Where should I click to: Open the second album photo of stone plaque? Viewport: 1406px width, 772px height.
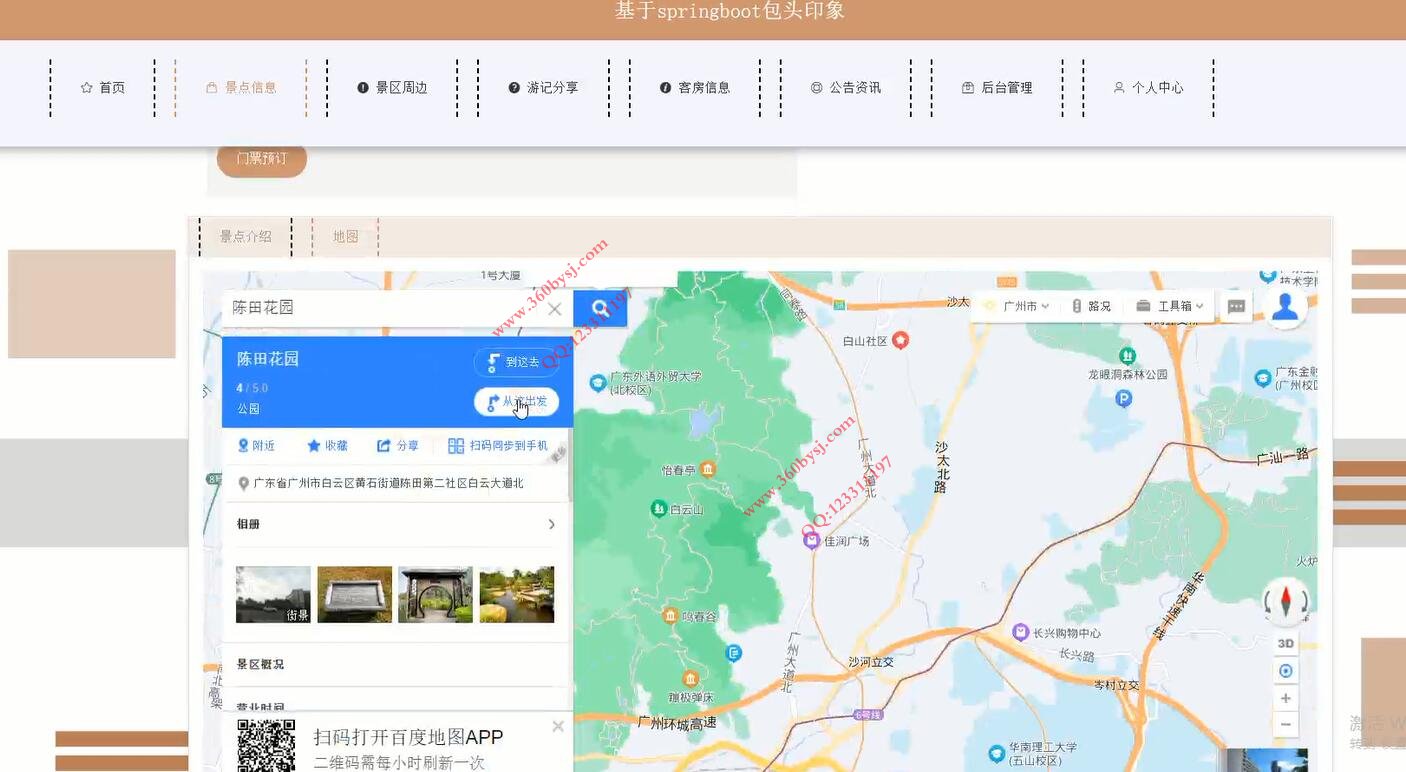click(x=354, y=595)
